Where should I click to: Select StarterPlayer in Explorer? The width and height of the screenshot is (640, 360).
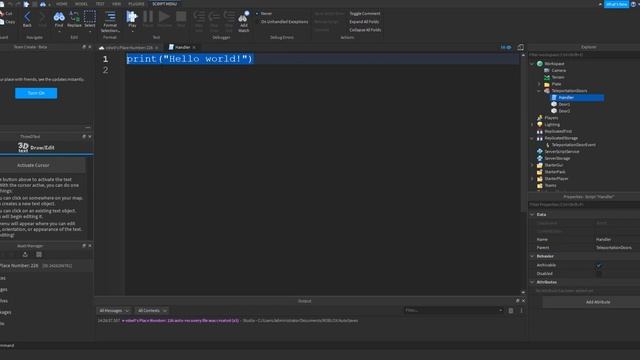556,178
